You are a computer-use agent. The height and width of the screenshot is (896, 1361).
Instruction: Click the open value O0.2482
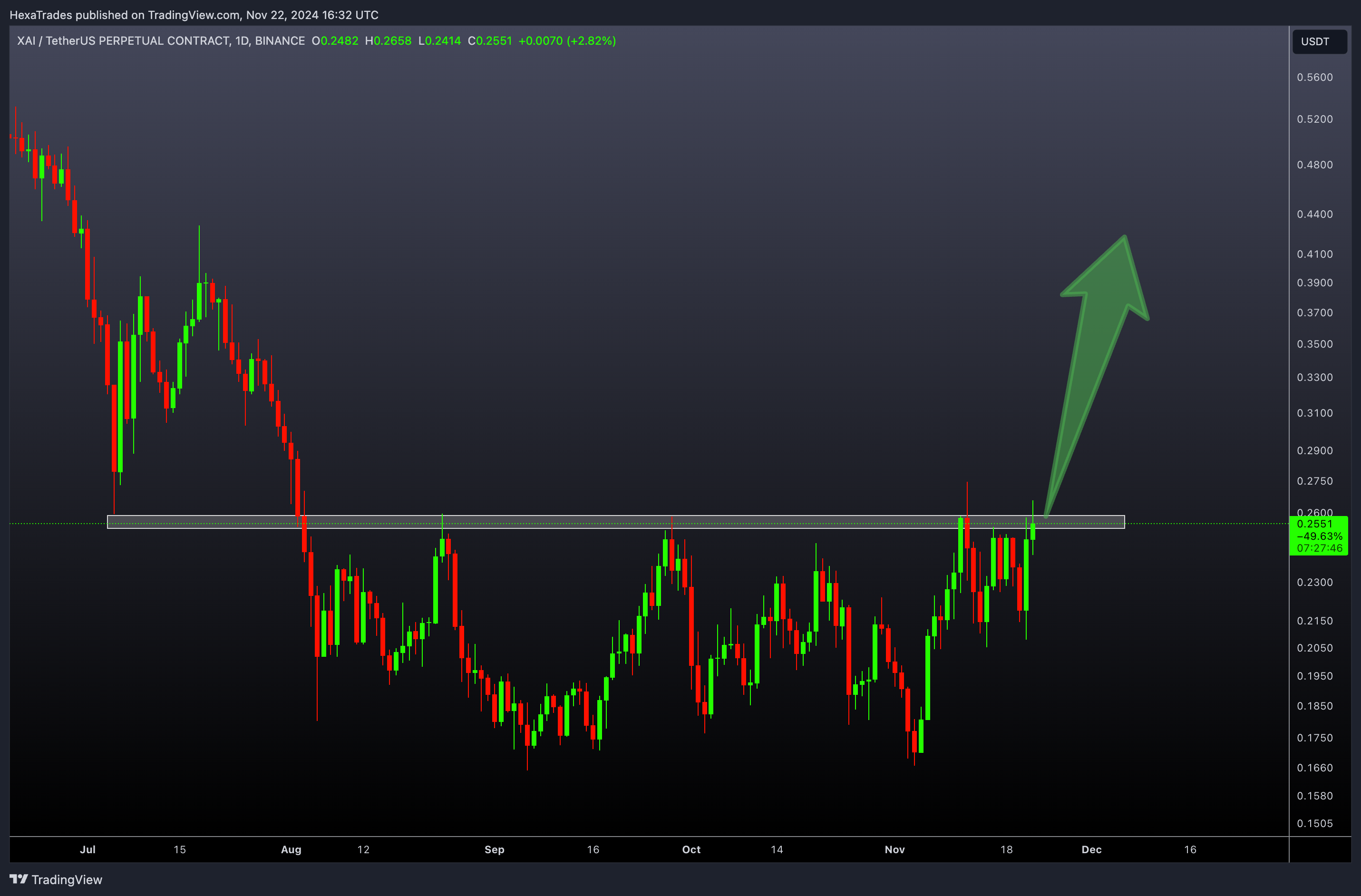(335, 40)
